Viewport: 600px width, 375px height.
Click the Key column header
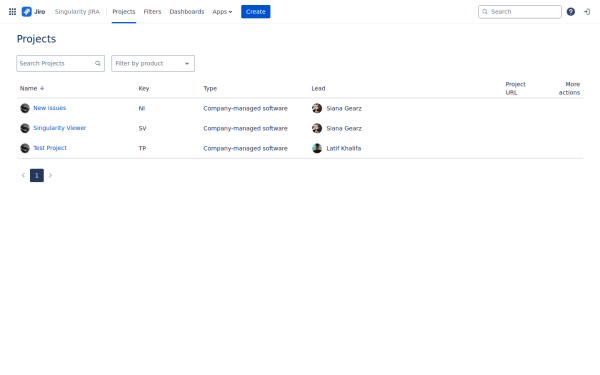coord(143,88)
